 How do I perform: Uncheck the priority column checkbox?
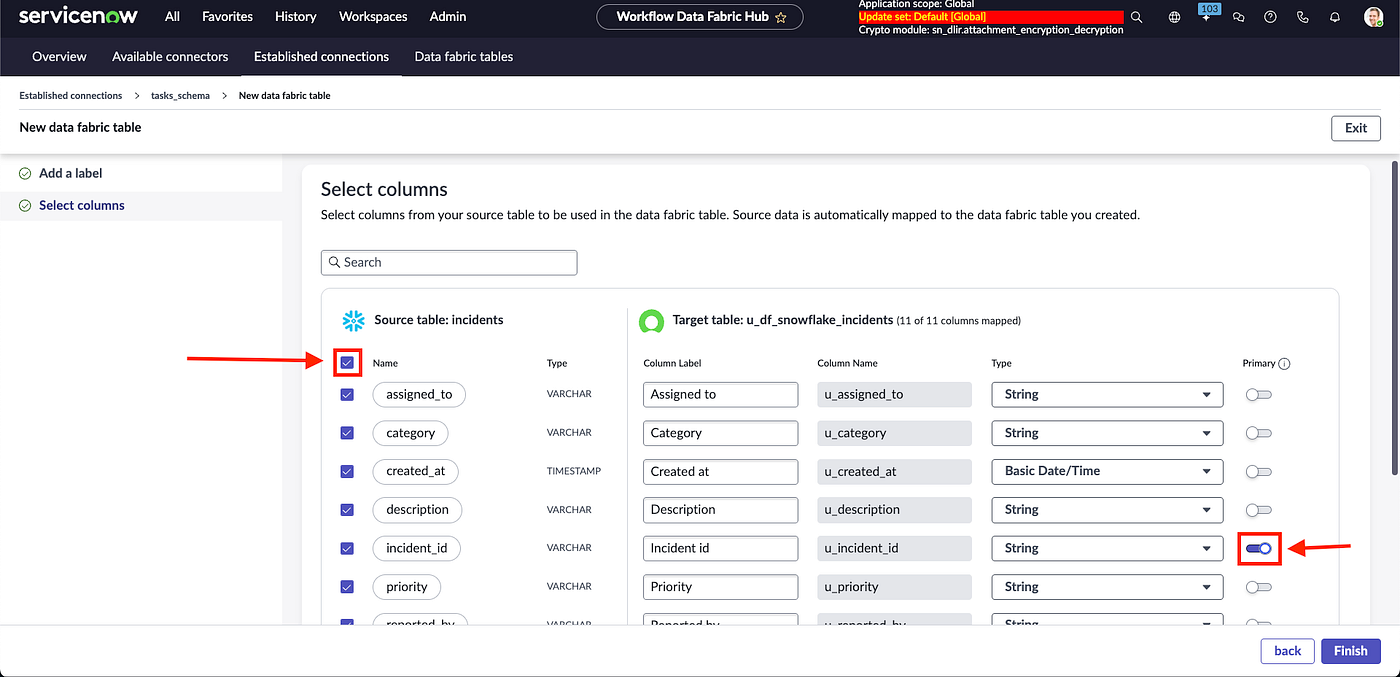[347, 587]
